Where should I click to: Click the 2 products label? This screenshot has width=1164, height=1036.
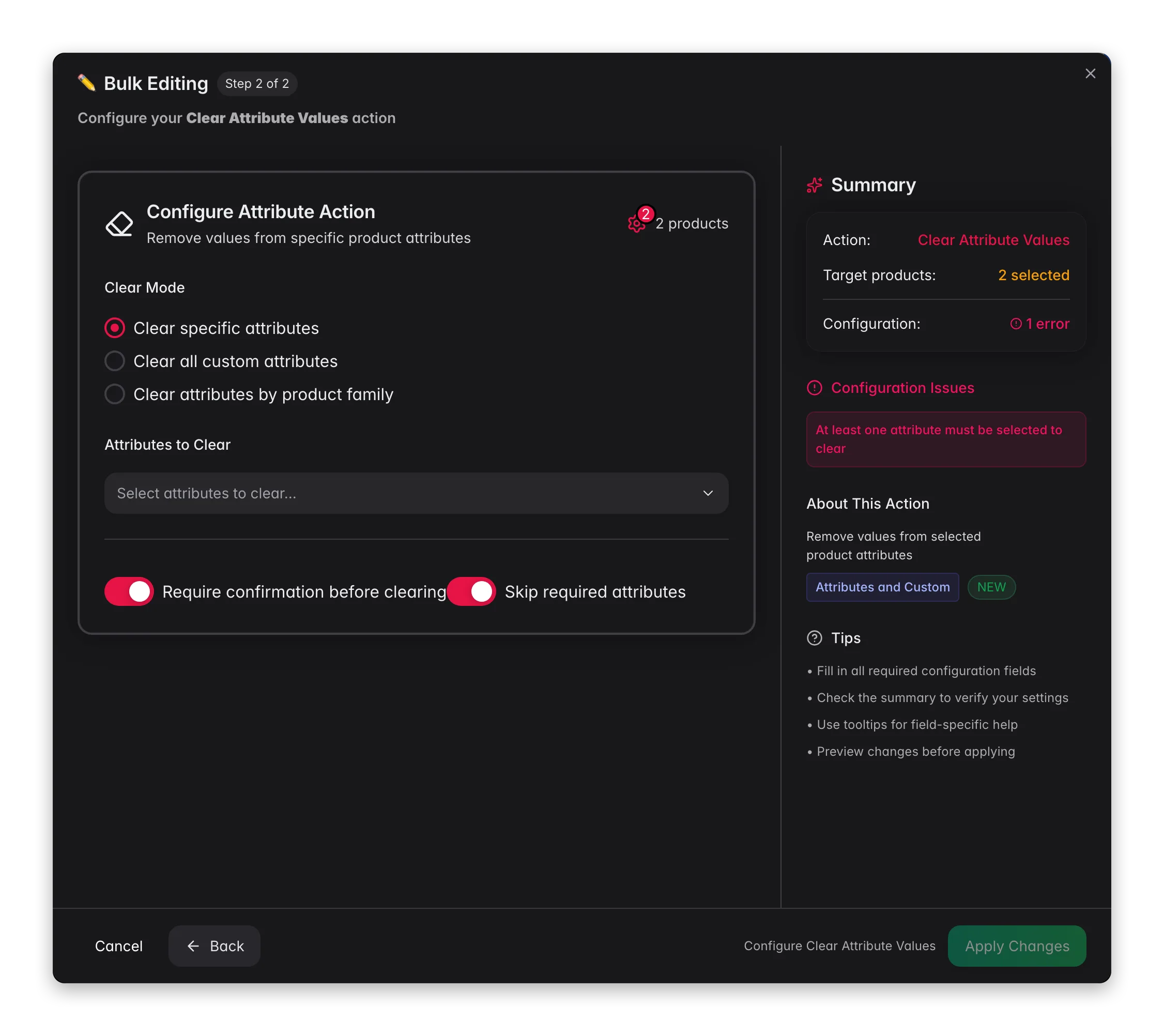point(692,224)
